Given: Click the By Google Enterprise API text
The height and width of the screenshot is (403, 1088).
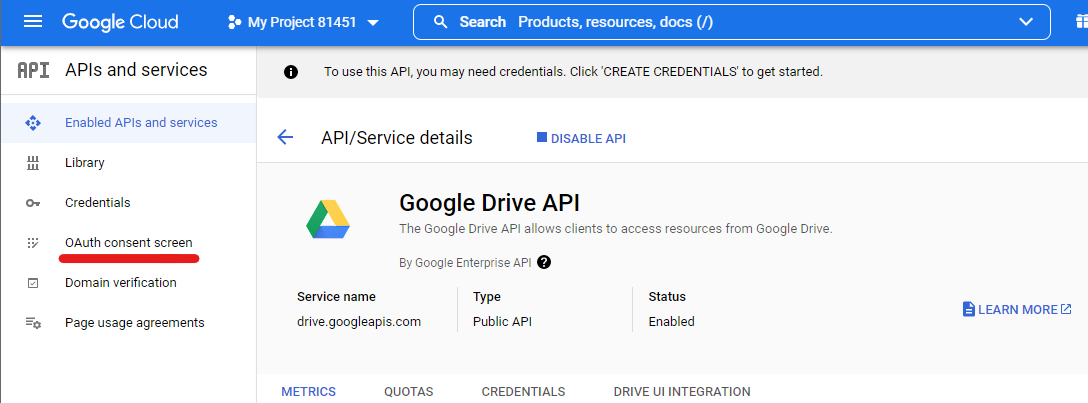Looking at the screenshot, I should coord(465,263).
